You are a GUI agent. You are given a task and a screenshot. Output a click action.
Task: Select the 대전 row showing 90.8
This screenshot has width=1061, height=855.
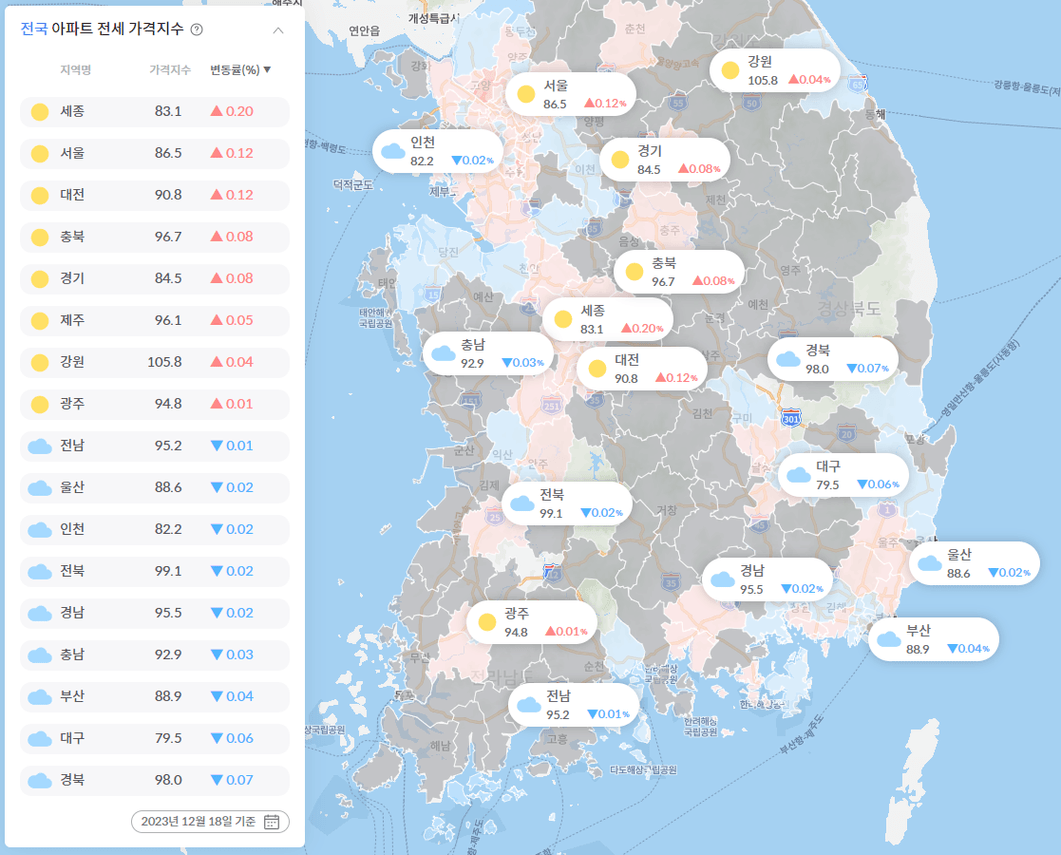(155, 195)
